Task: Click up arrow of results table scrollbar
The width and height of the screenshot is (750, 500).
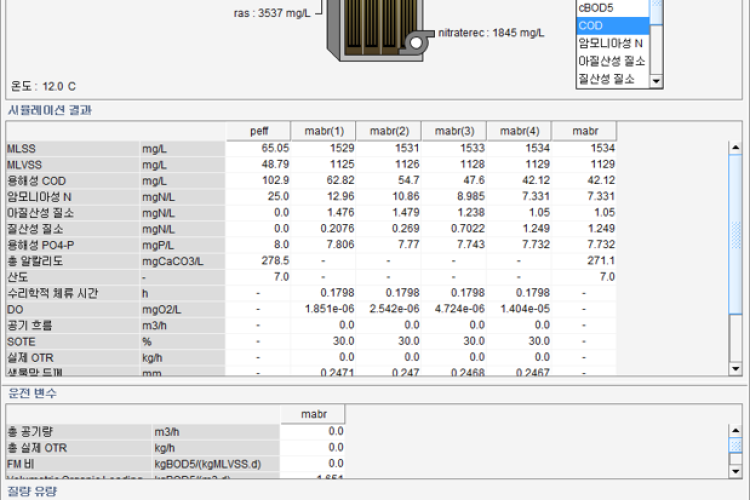Action: point(735,147)
